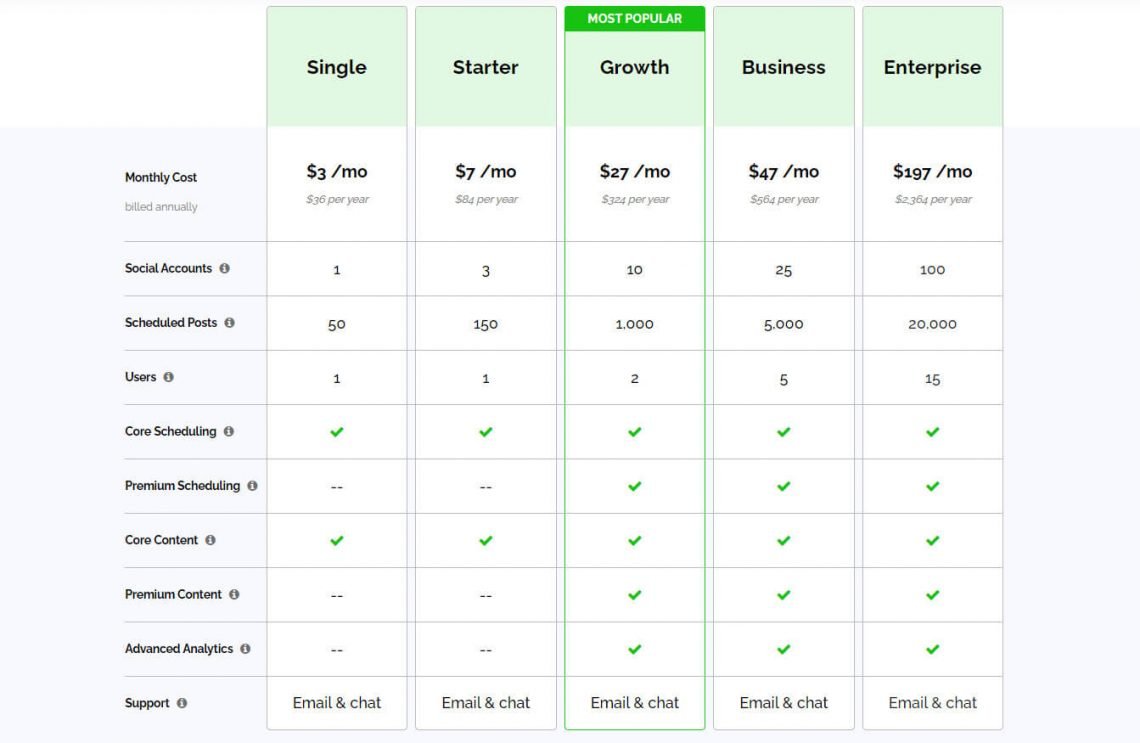Choose the Growth plan heading
The width and height of the screenshot is (1140, 743).
635,67
